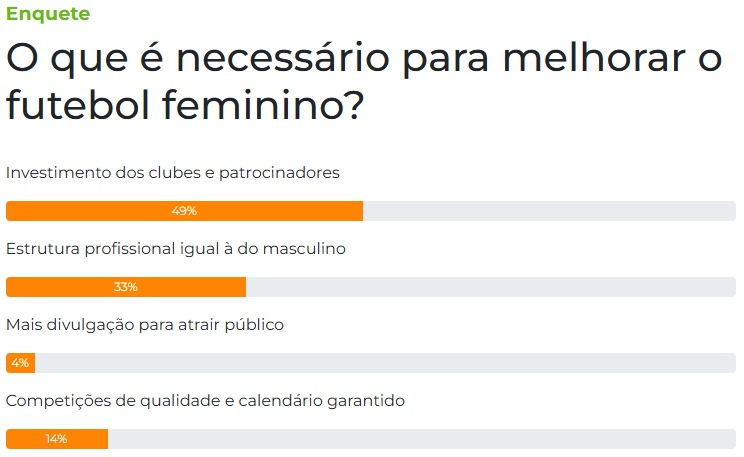Click the green Enquete heading
Viewport: 744px width, 457px height.
pos(48,14)
